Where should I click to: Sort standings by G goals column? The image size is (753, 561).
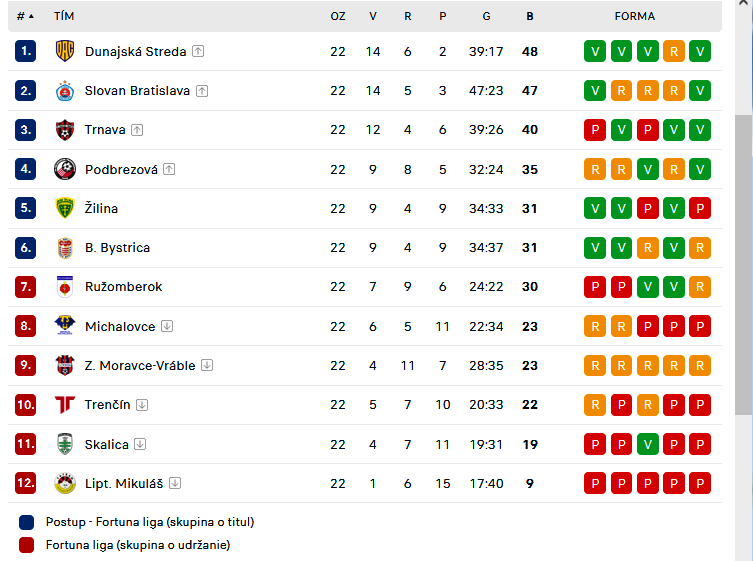coord(486,16)
